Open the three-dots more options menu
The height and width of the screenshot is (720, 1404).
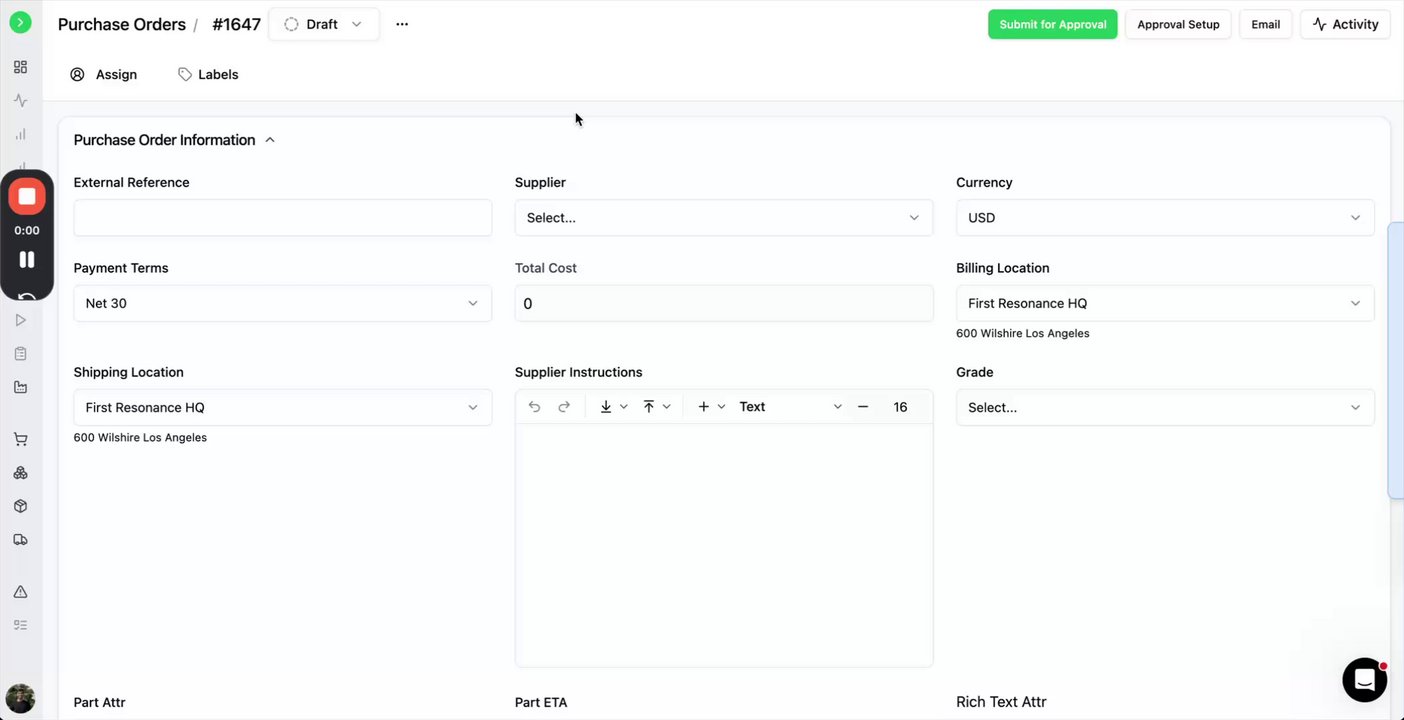[402, 24]
